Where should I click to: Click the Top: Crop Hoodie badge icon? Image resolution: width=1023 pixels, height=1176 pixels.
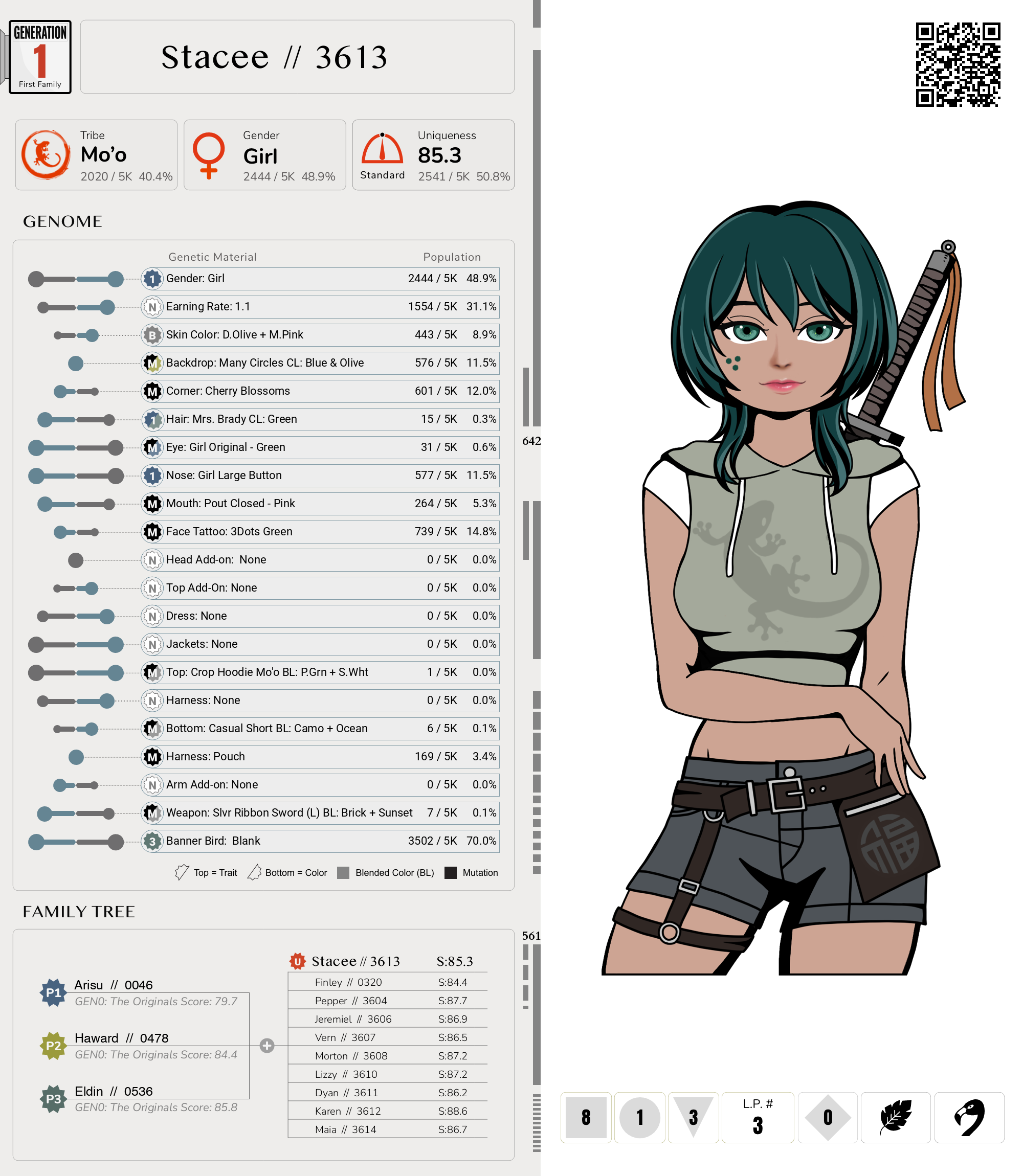tap(152, 672)
